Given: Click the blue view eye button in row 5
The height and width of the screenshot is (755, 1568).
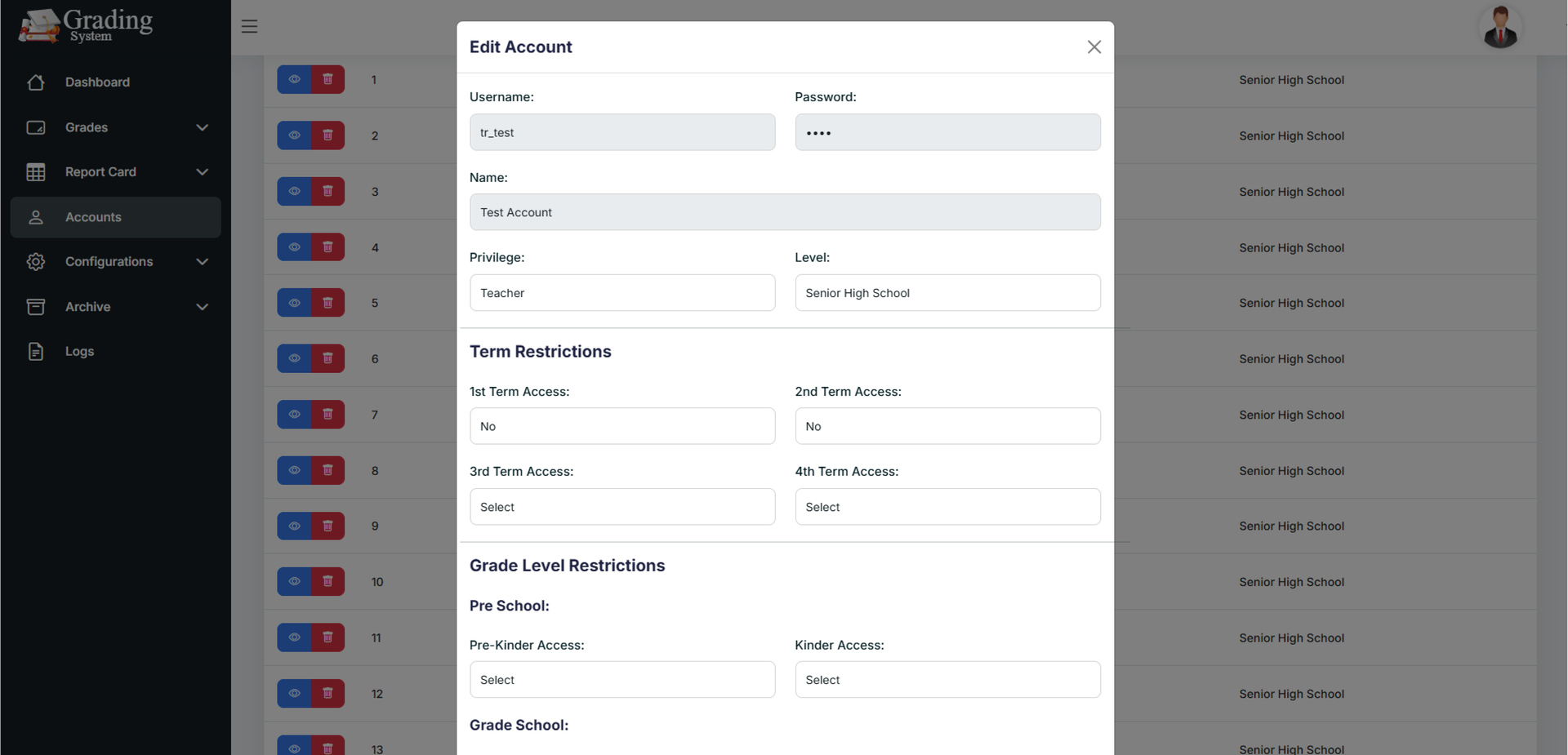Looking at the screenshot, I should coord(294,303).
